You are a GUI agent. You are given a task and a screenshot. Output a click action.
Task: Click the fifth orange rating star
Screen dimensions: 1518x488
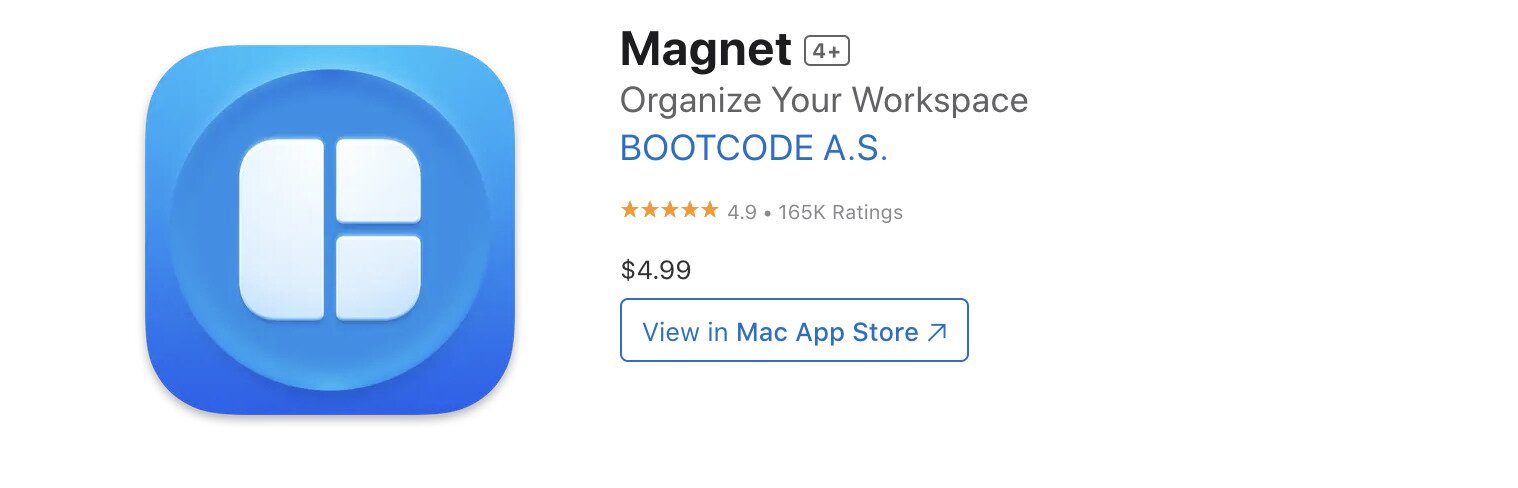(x=709, y=210)
